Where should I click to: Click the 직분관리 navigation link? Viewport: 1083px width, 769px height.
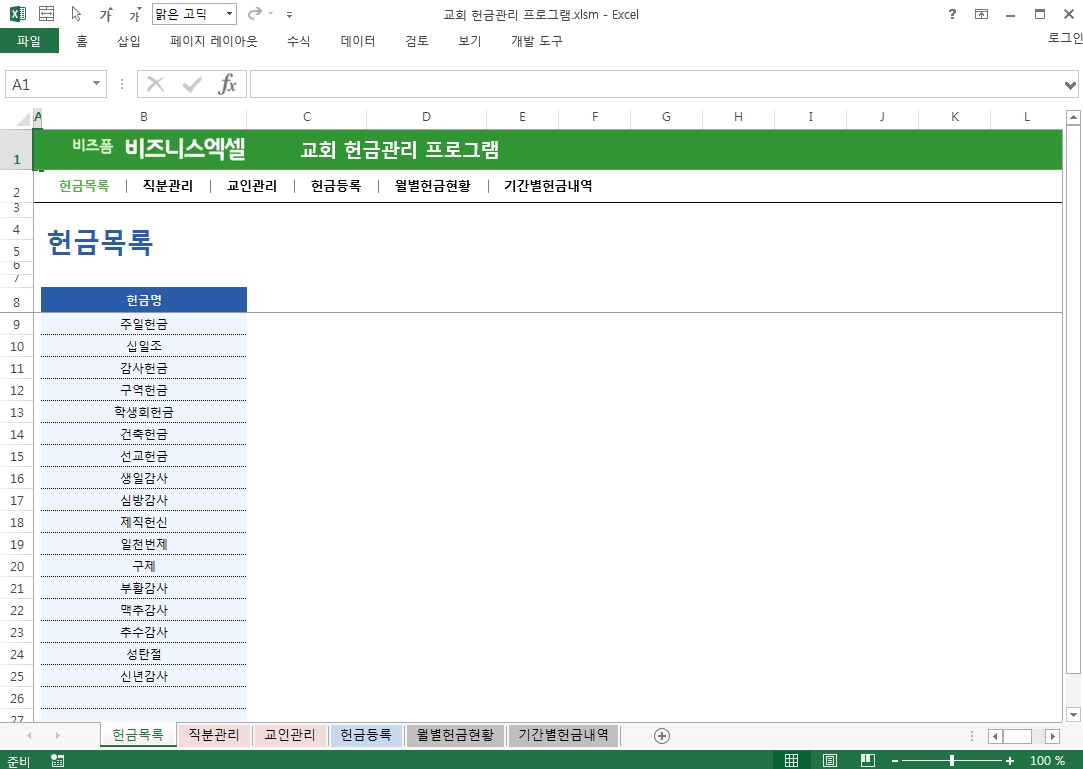168,186
